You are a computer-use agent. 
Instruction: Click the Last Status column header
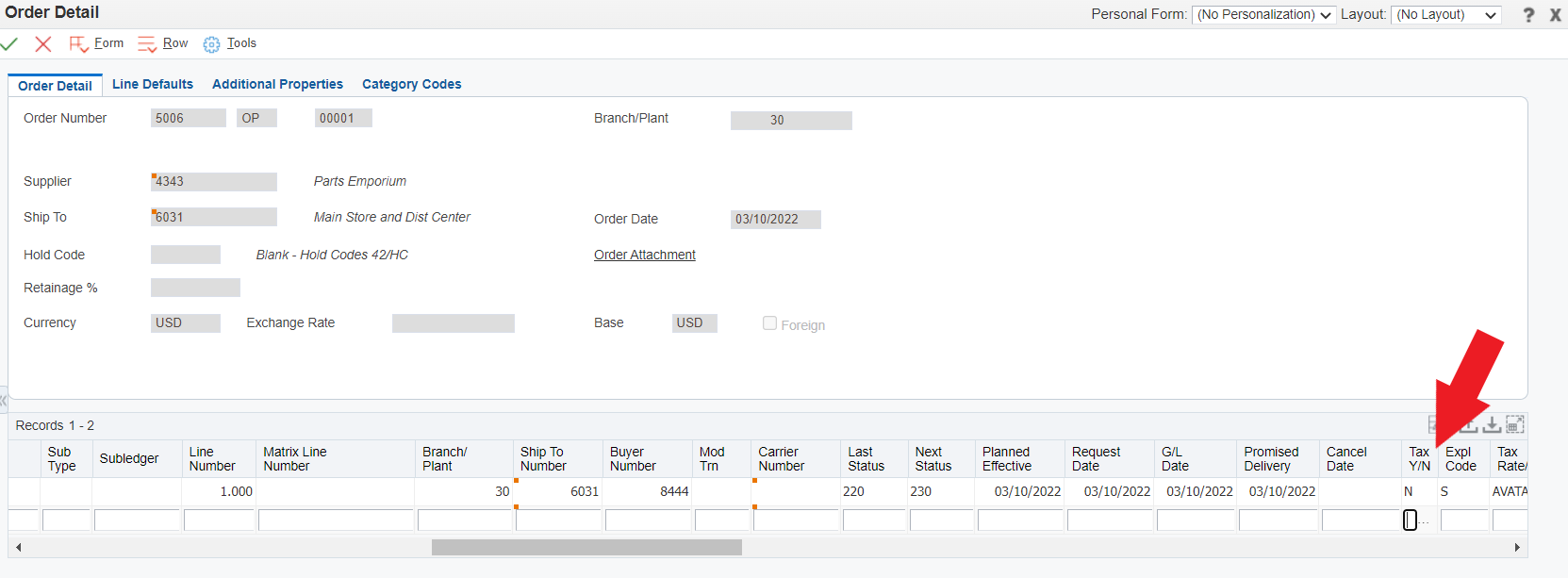[874, 459]
